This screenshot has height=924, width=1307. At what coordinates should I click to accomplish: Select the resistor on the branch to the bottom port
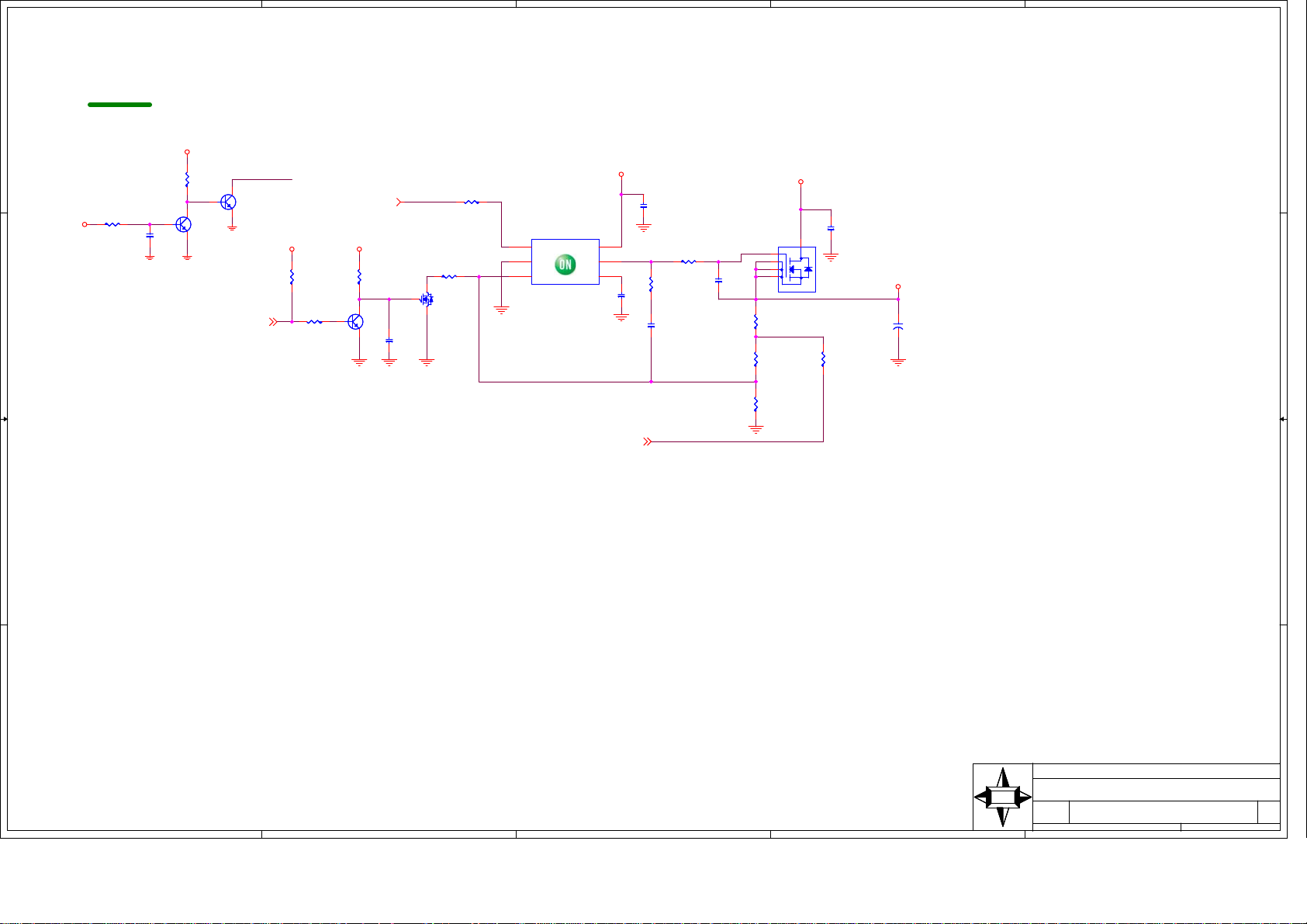[x=823, y=359]
